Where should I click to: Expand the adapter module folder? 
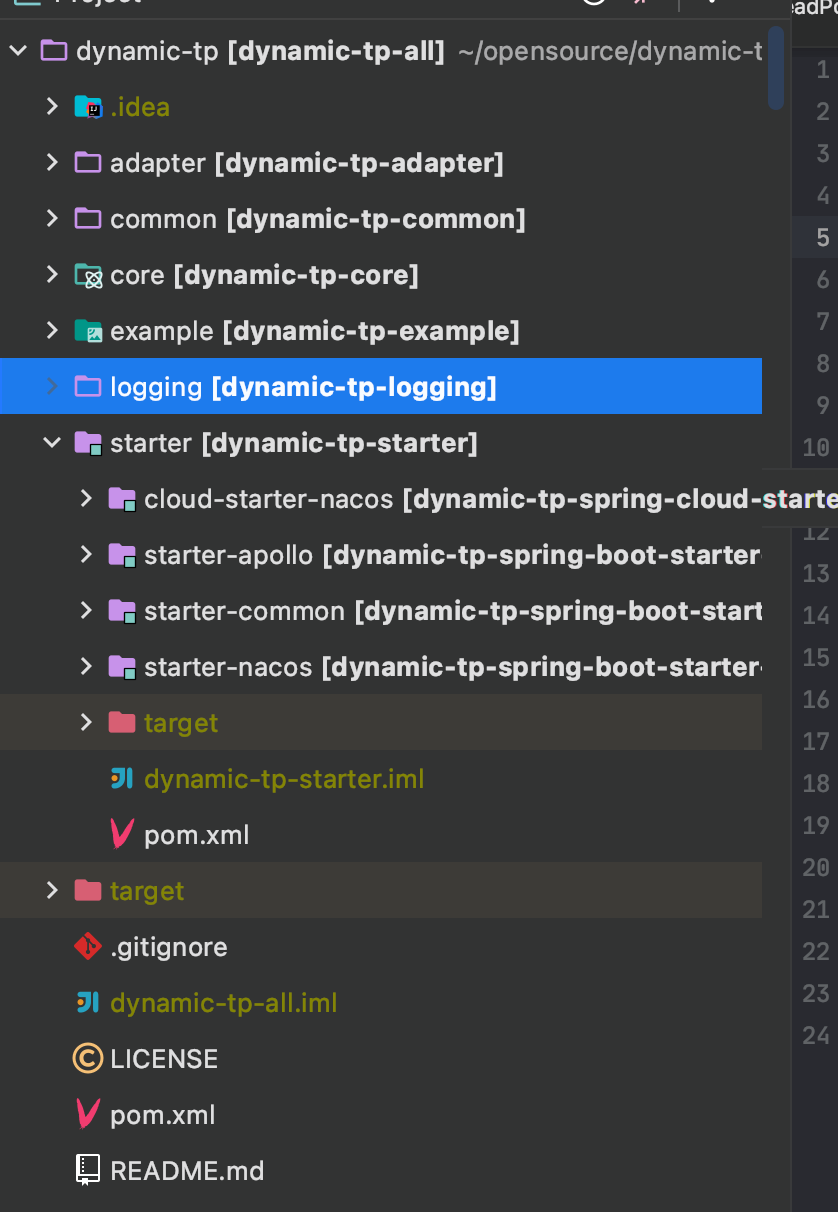pyautogui.click(x=52, y=163)
